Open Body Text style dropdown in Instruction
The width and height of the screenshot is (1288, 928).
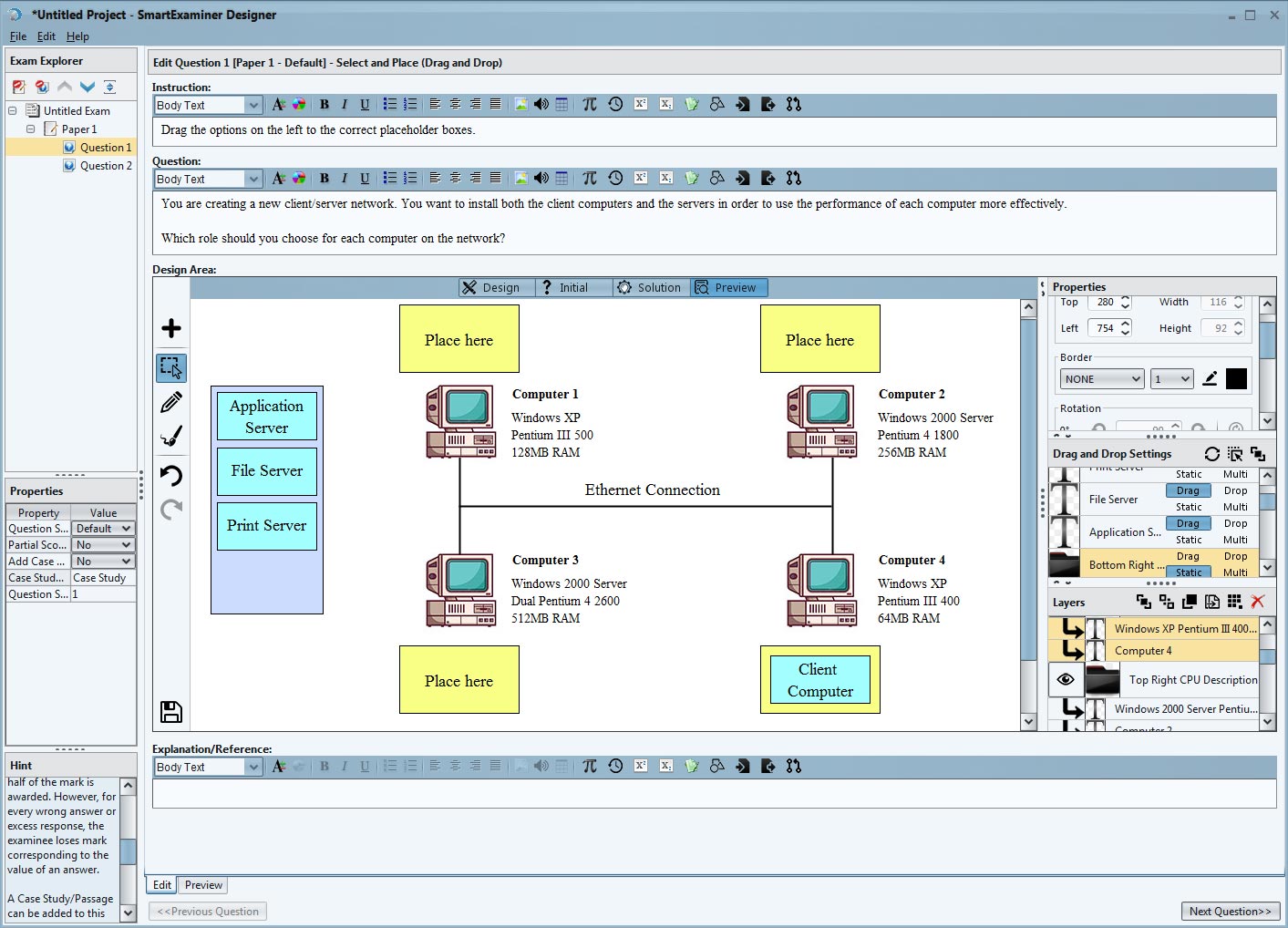tap(253, 105)
